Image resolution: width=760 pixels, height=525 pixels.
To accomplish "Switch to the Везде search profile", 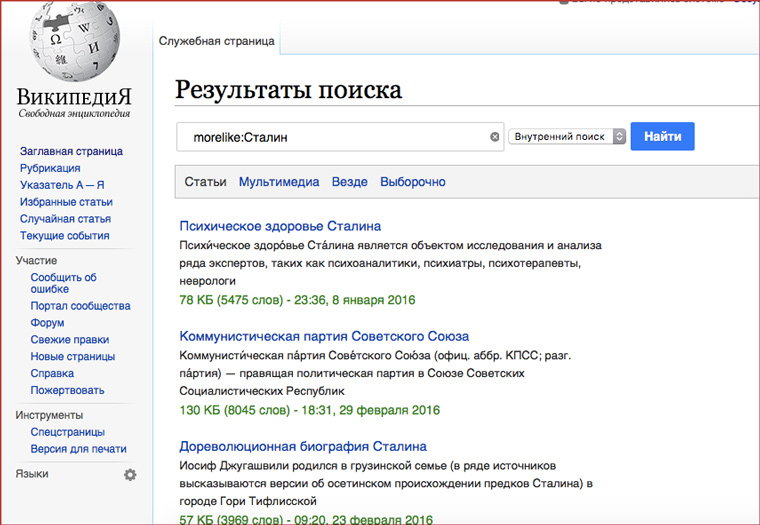I will pyautogui.click(x=349, y=182).
